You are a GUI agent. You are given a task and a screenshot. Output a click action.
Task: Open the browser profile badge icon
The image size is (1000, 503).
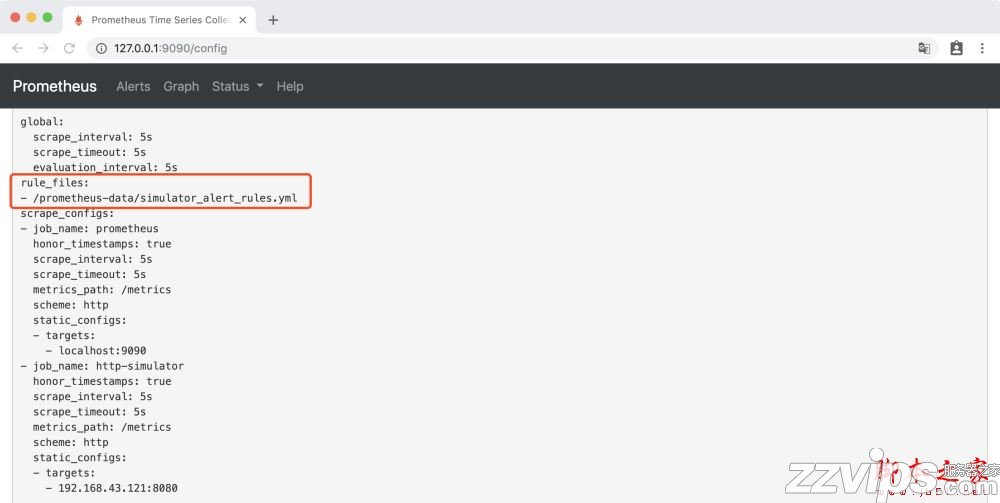click(956, 48)
